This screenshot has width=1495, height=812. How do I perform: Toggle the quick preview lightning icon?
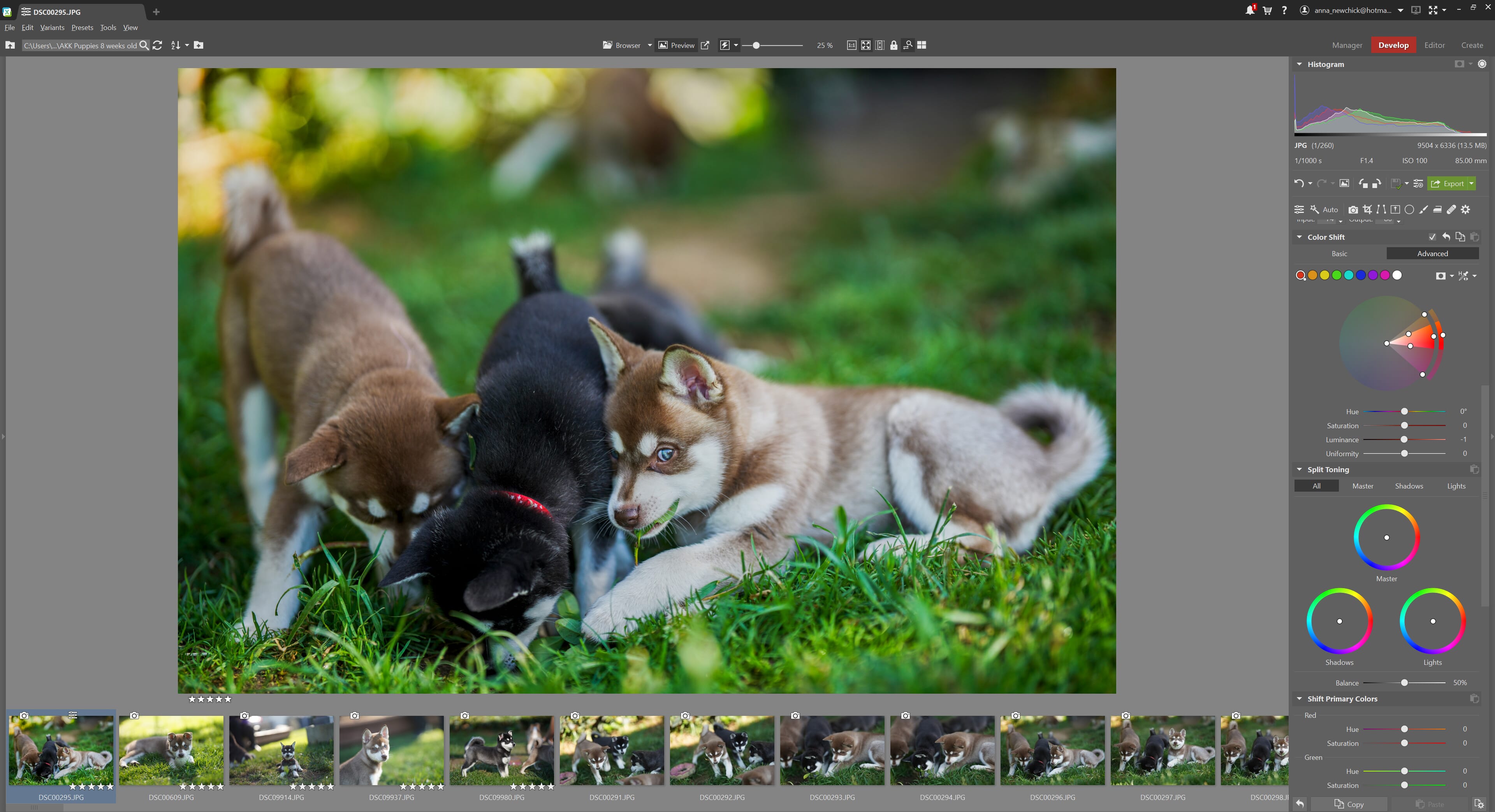724,45
